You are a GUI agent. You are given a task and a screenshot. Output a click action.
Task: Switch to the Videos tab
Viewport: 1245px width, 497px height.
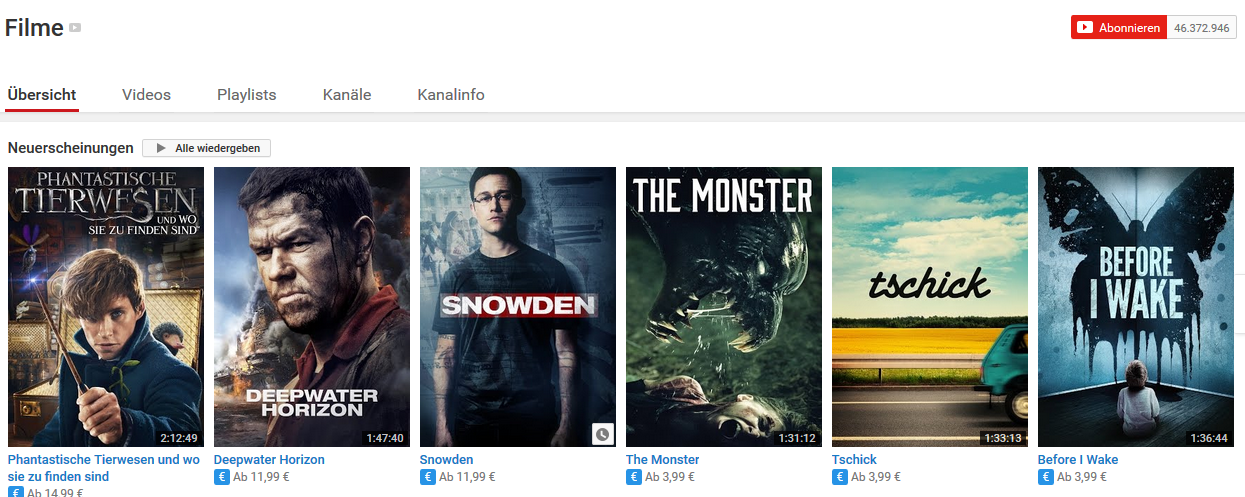(147, 95)
